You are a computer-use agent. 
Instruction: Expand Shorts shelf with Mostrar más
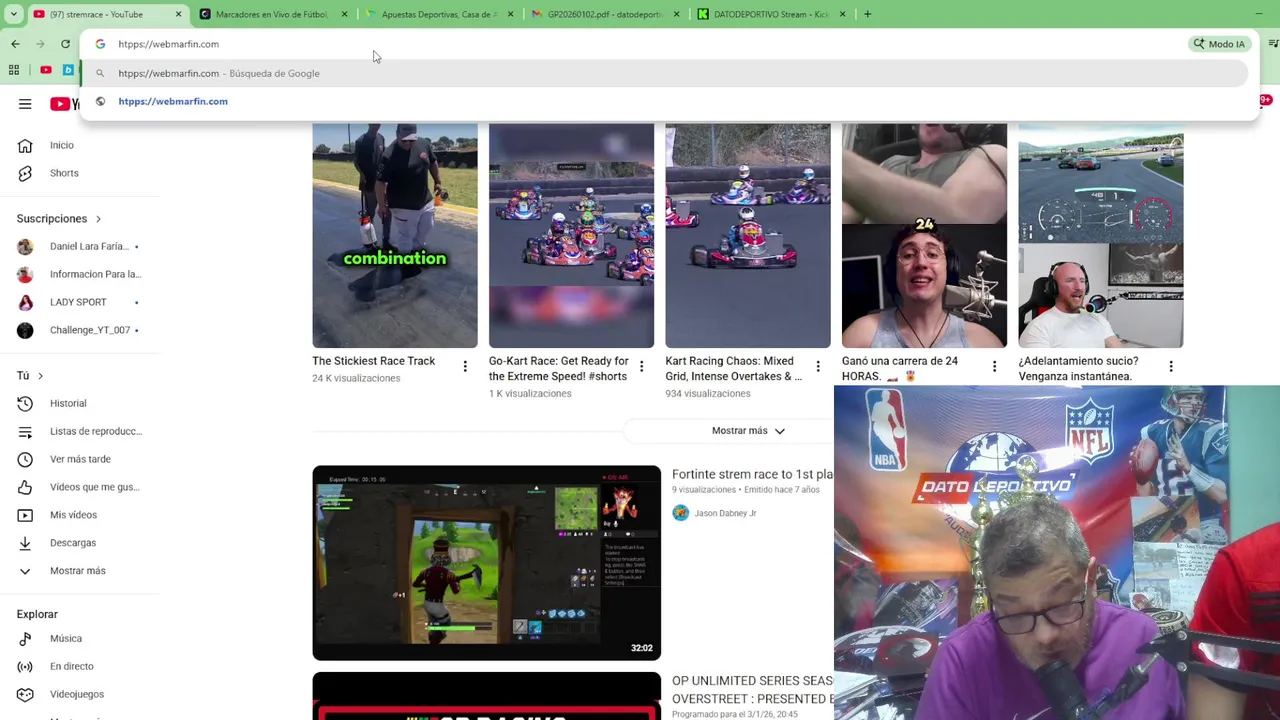pos(748,431)
